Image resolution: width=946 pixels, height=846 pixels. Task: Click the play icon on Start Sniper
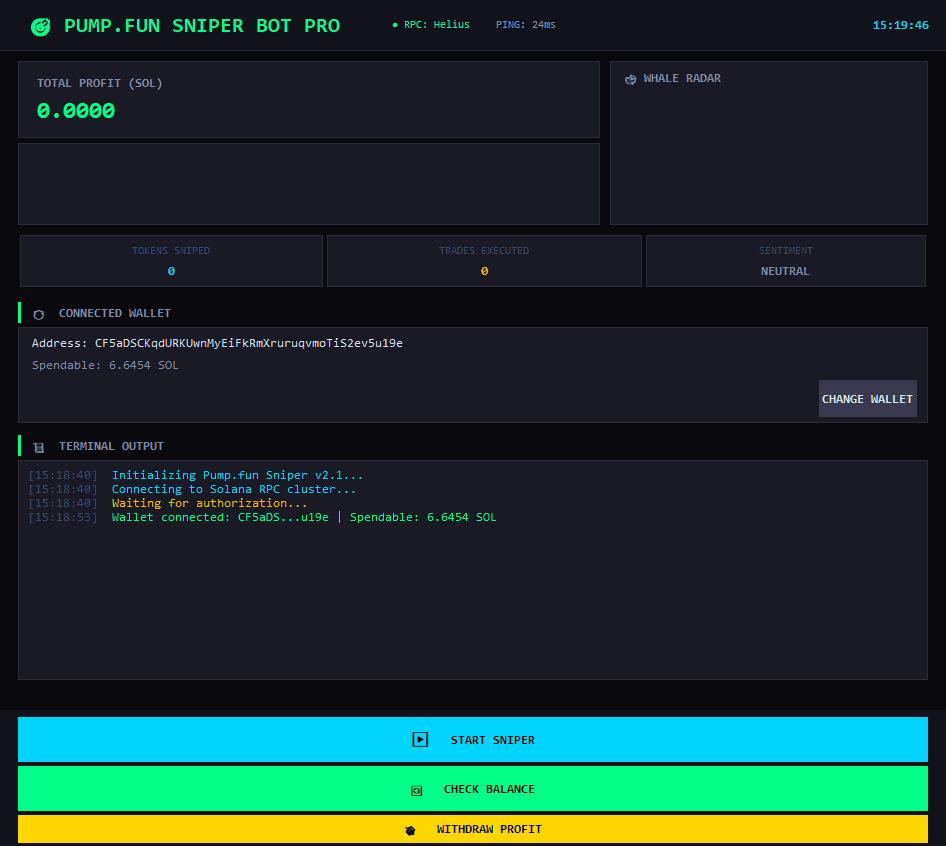tap(420, 740)
